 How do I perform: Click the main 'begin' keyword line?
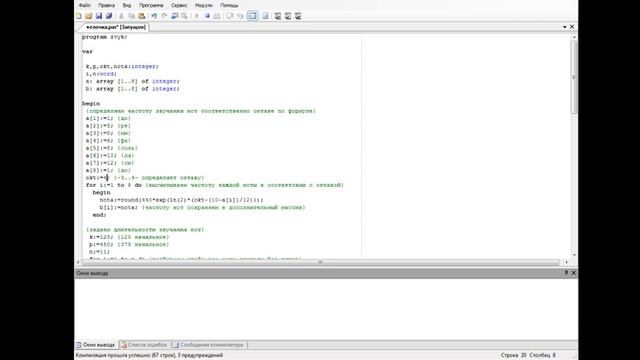point(91,104)
